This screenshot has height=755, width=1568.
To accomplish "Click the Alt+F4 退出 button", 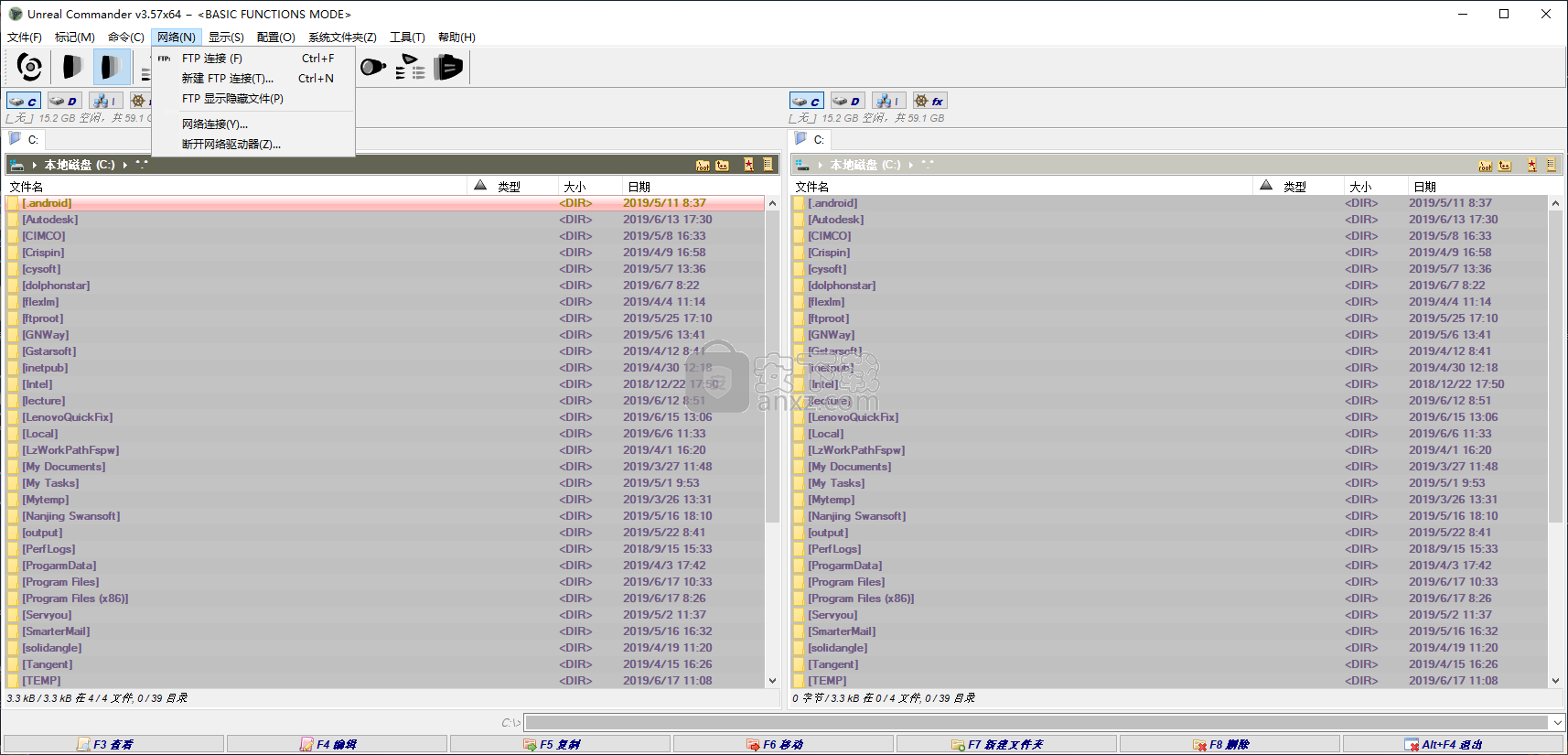I will click(1454, 745).
